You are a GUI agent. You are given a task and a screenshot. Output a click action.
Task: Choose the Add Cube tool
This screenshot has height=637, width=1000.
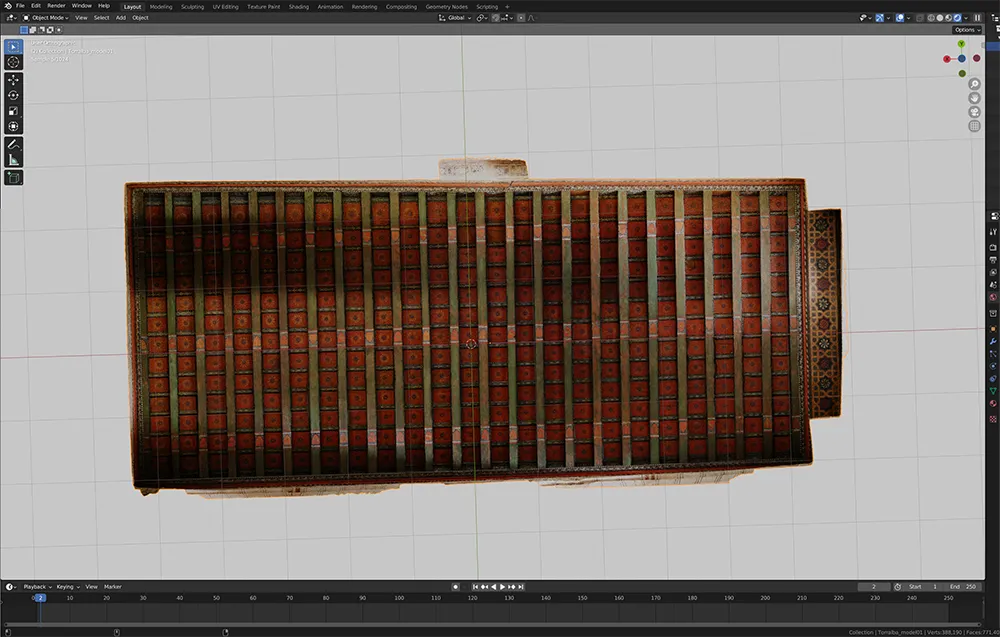pyautogui.click(x=13, y=178)
